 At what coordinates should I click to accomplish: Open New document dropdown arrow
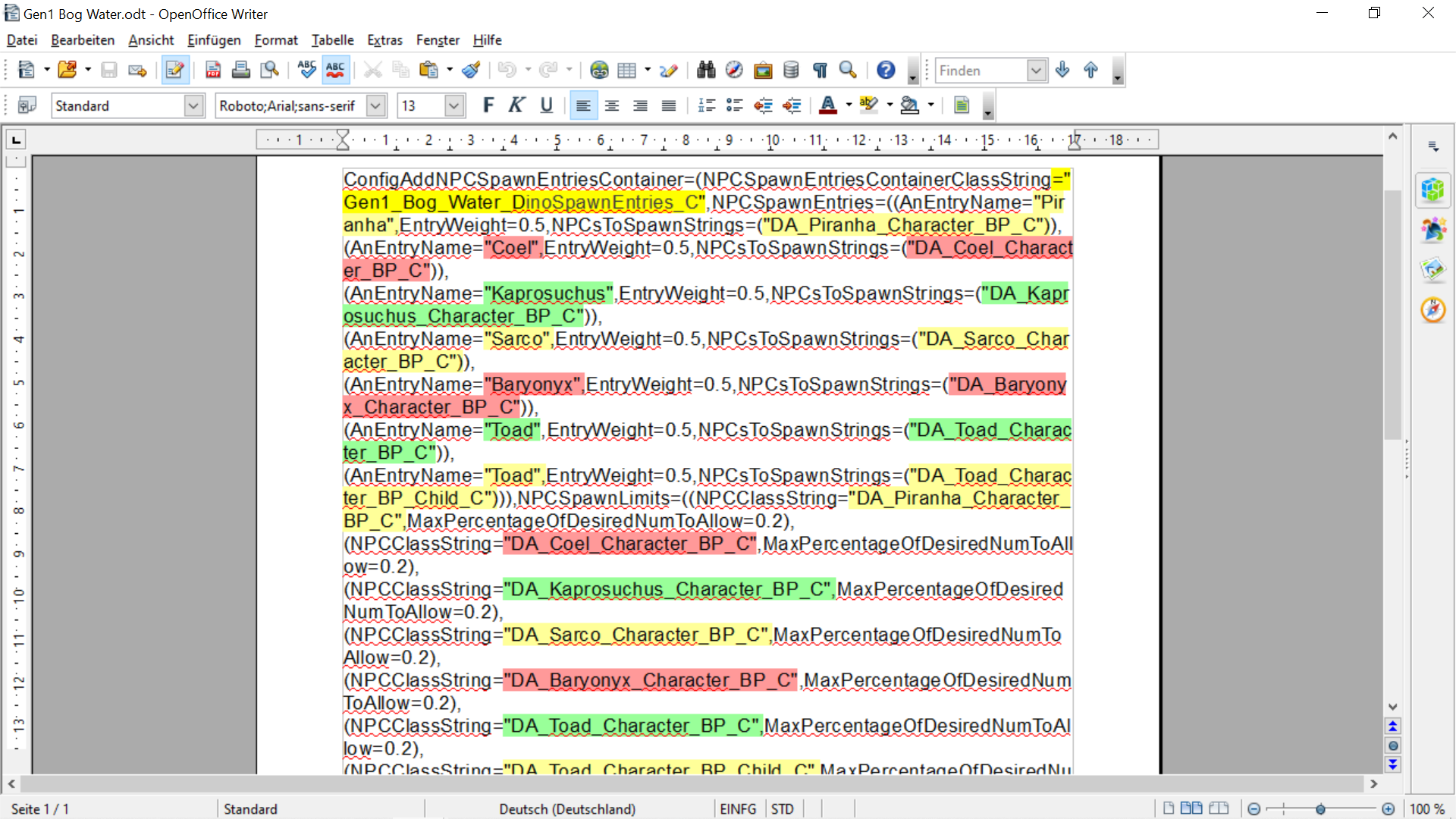47,71
